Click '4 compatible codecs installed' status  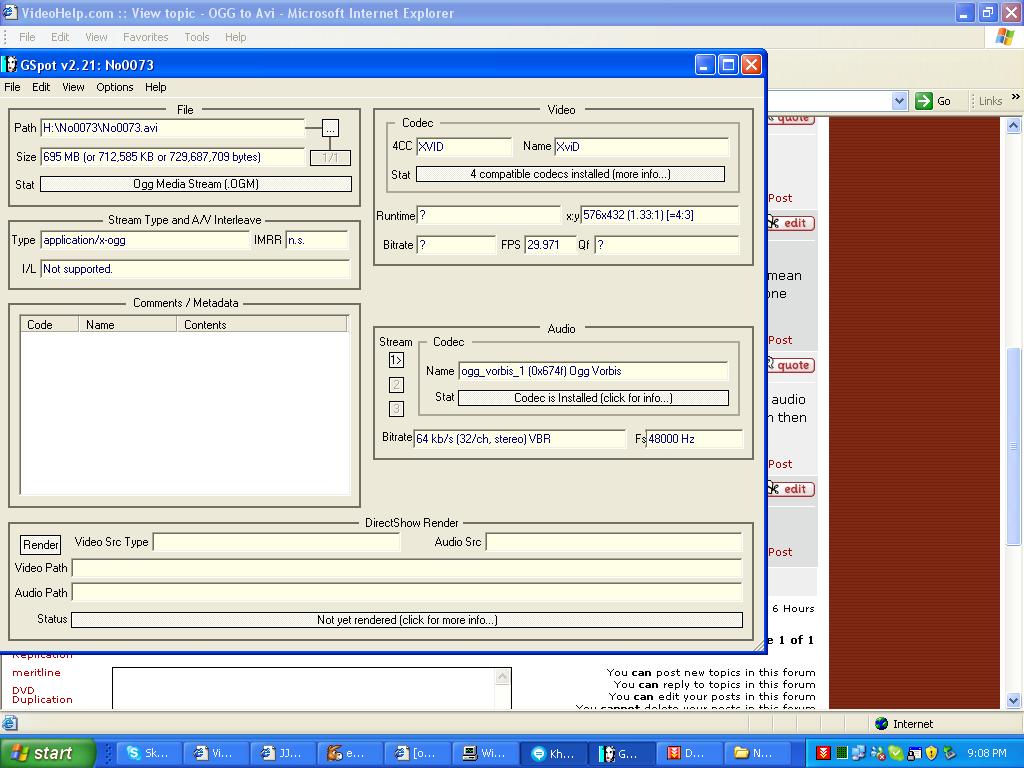click(x=570, y=174)
